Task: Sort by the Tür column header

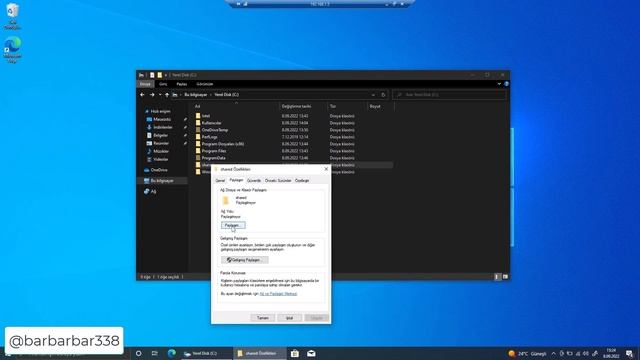Action: 347,107
